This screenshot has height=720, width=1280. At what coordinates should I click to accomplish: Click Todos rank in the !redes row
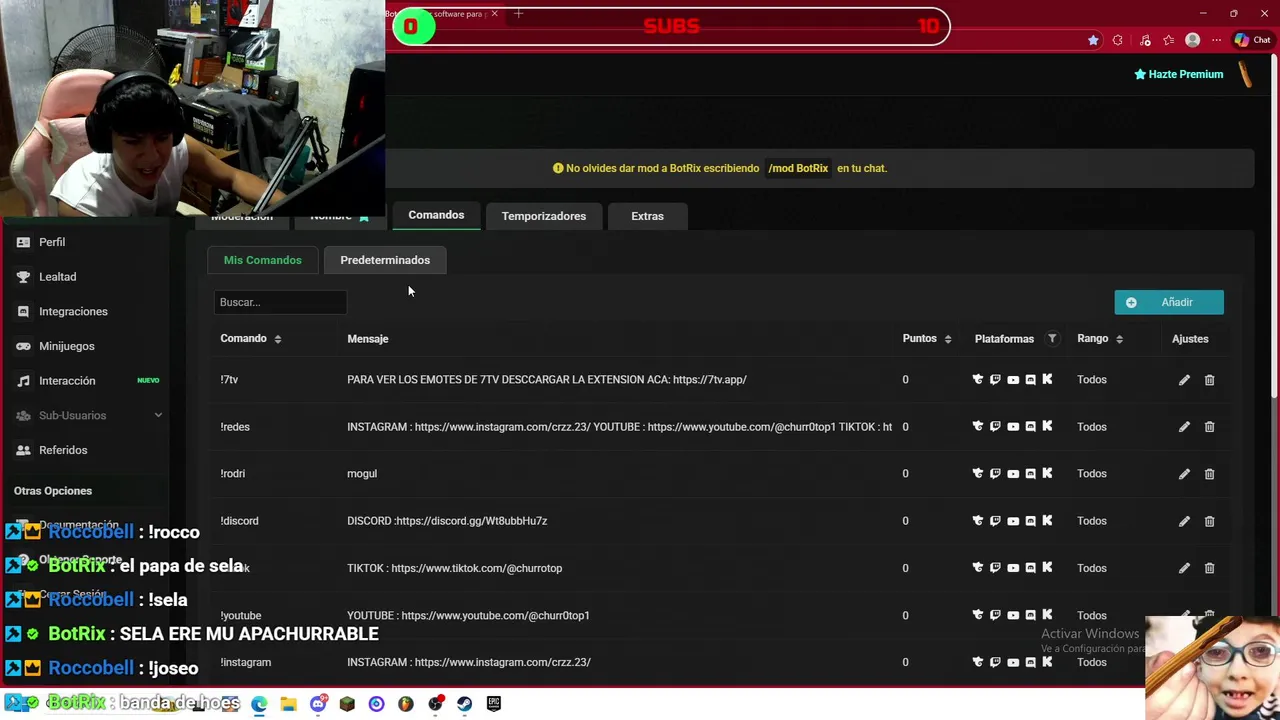tap(1092, 427)
